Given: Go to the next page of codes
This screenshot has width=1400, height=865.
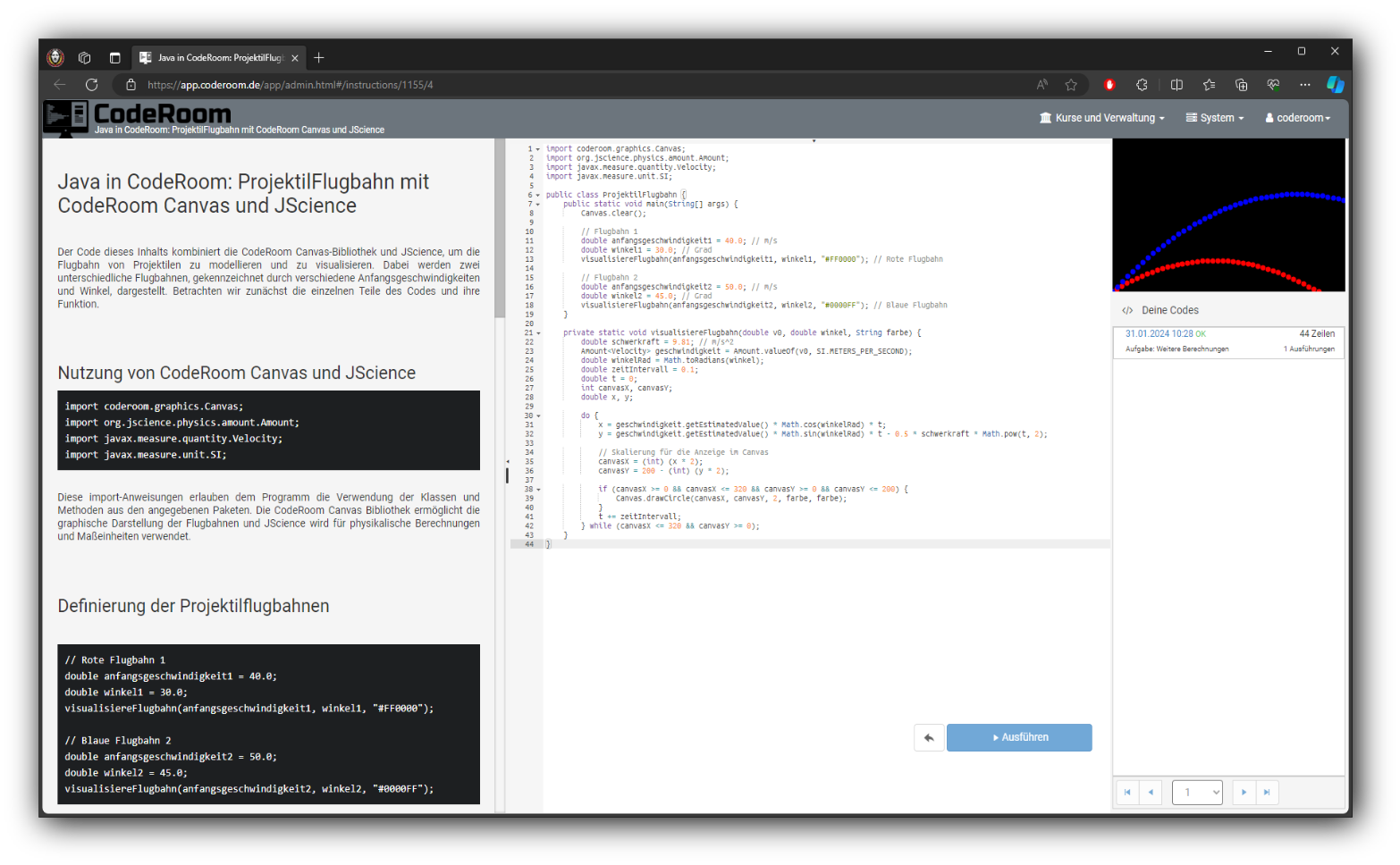Looking at the screenshot, I should 1244,793.
